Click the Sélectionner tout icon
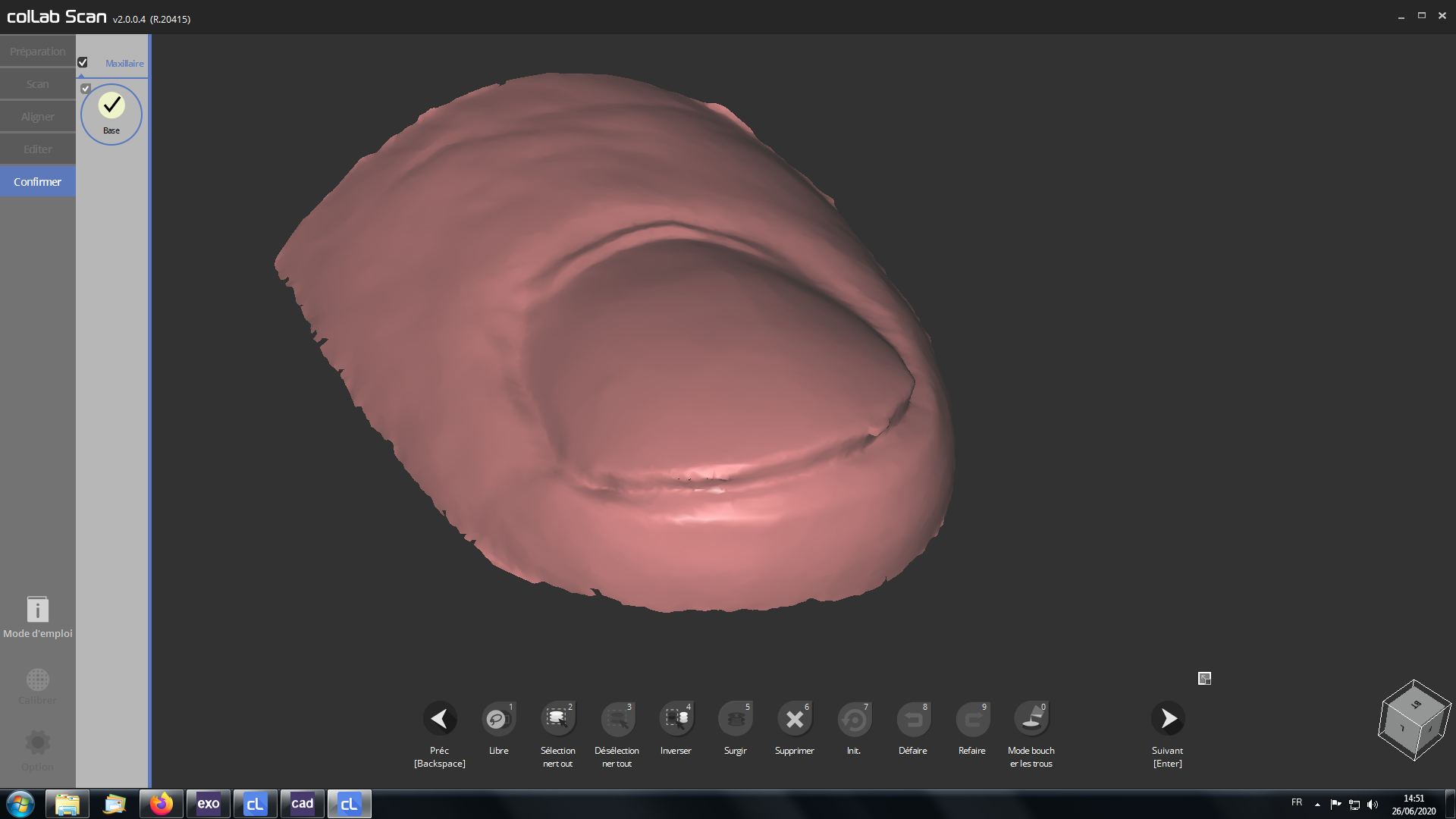This screenshot has width=1456, height=819. (557, 719)
